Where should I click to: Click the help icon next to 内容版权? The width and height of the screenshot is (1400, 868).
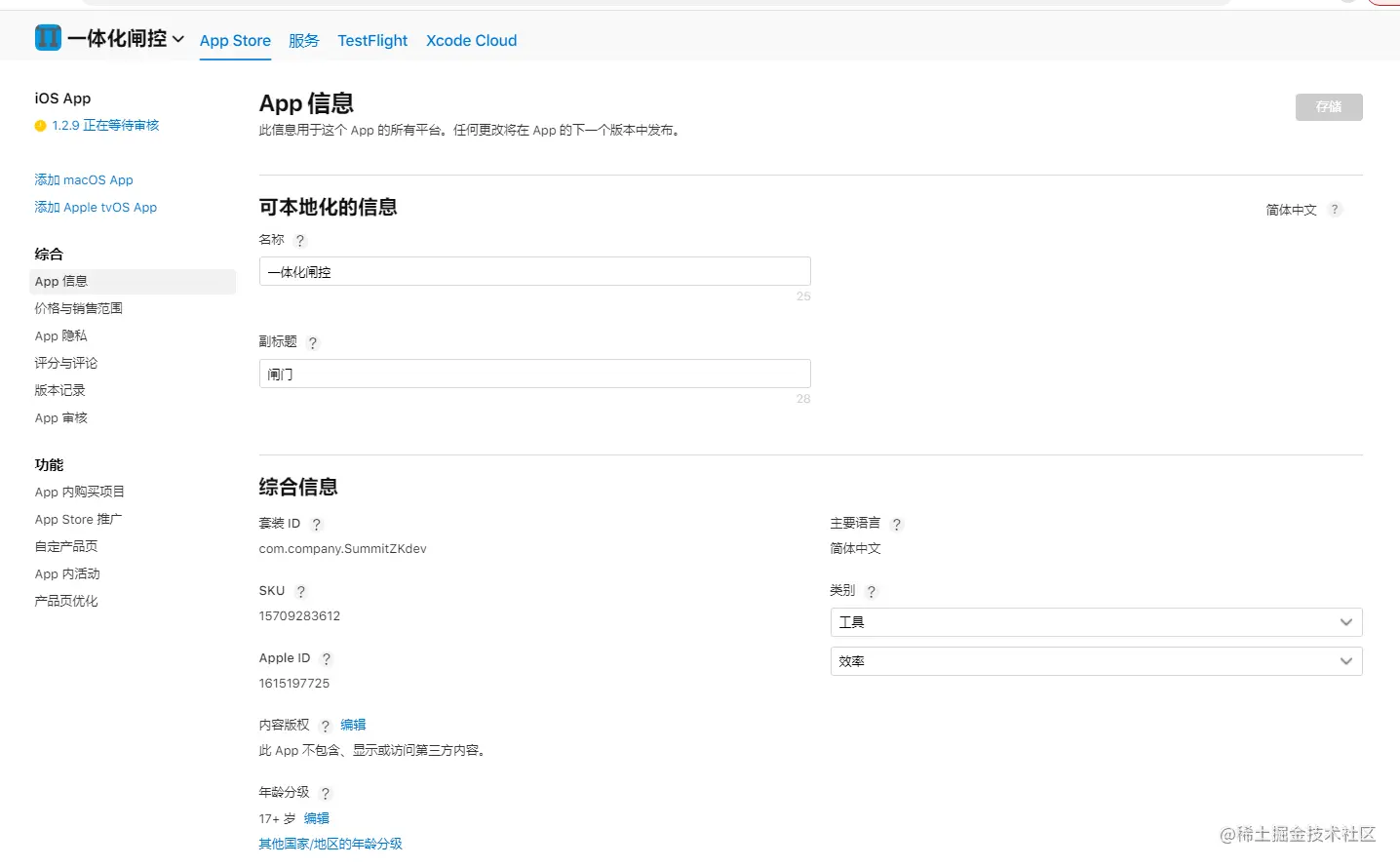pos(326,725)
